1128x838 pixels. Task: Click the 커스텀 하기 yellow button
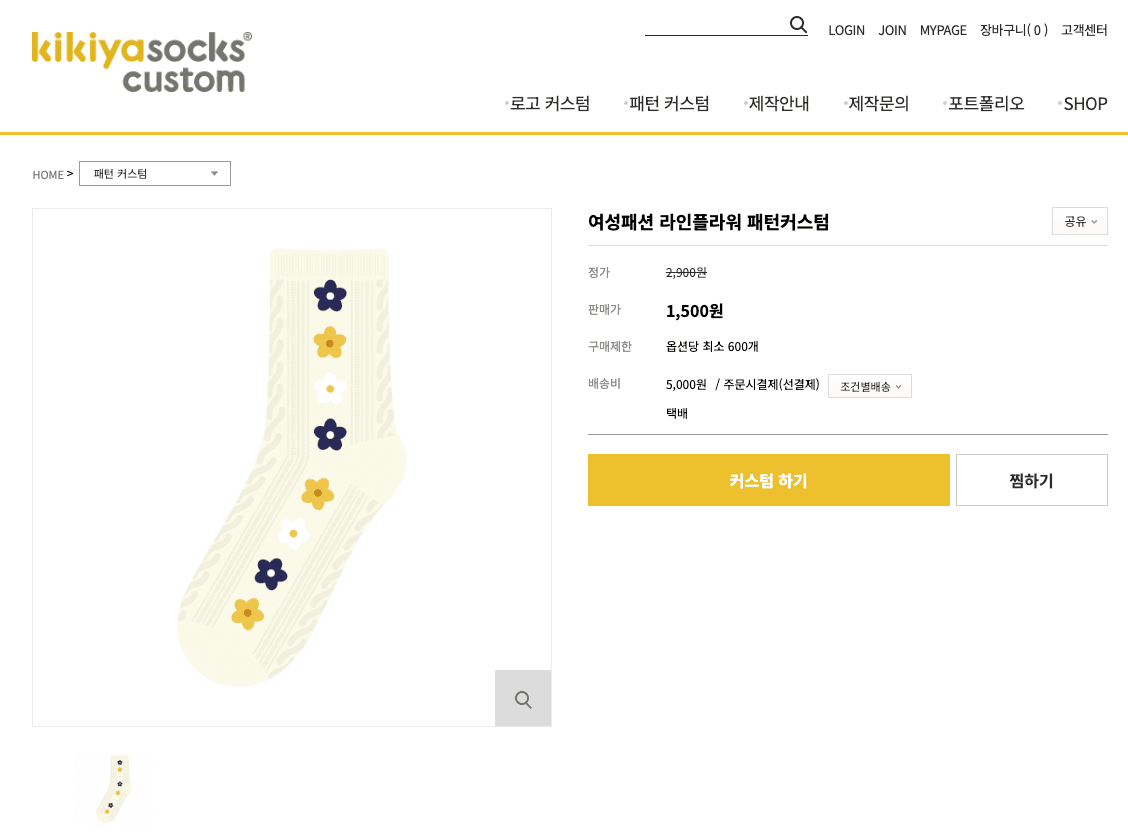coord(768,480)
